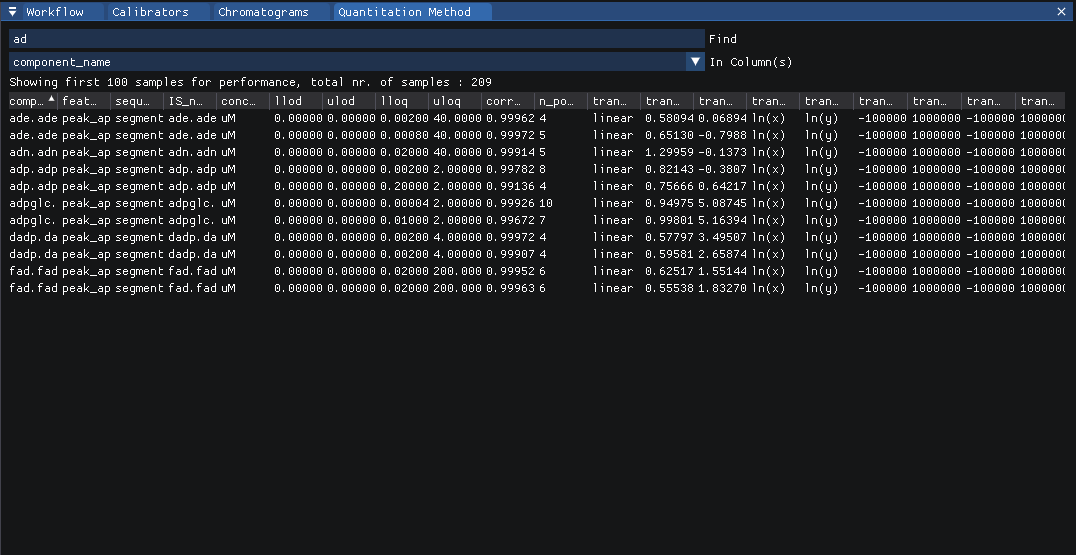Viewport: 1076px width, 555px height.
Task: Click intercept value -0.1373
Action: click(x=722, y=152)
